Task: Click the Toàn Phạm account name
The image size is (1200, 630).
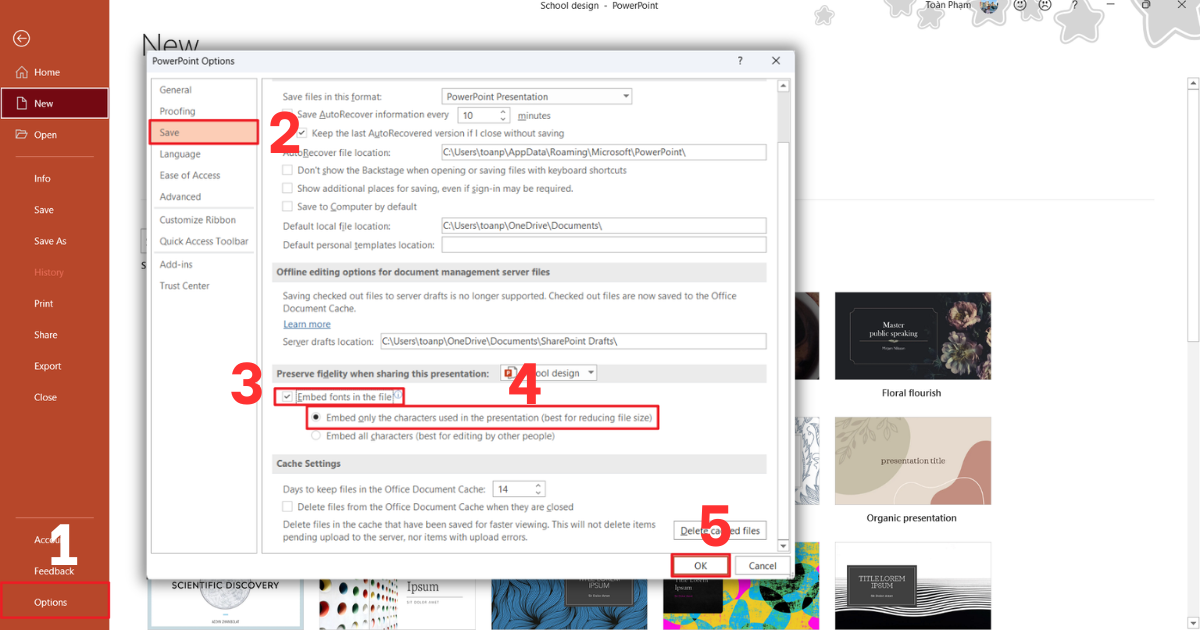Action: 950,6
